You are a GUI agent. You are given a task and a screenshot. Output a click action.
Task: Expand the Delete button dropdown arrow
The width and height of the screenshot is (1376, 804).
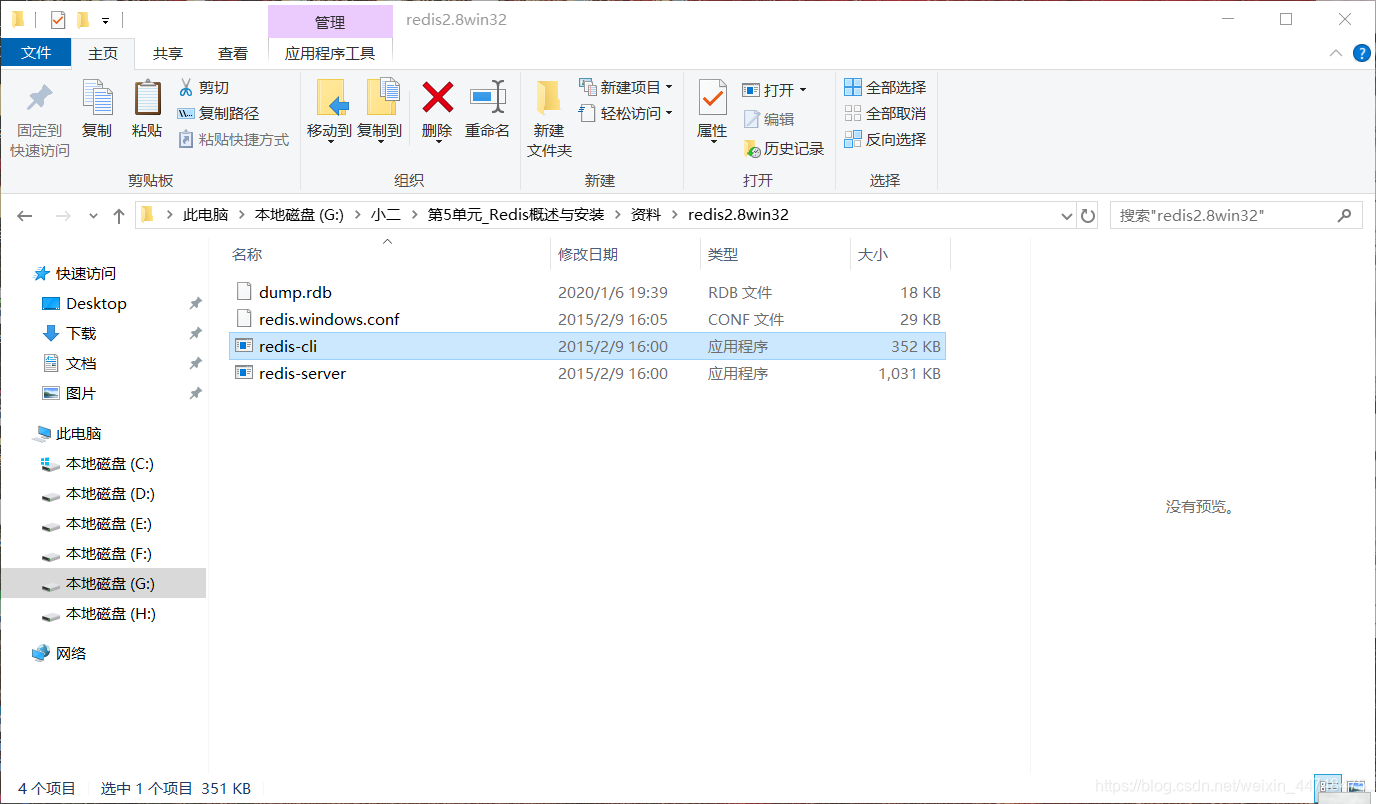coord(437,142)
